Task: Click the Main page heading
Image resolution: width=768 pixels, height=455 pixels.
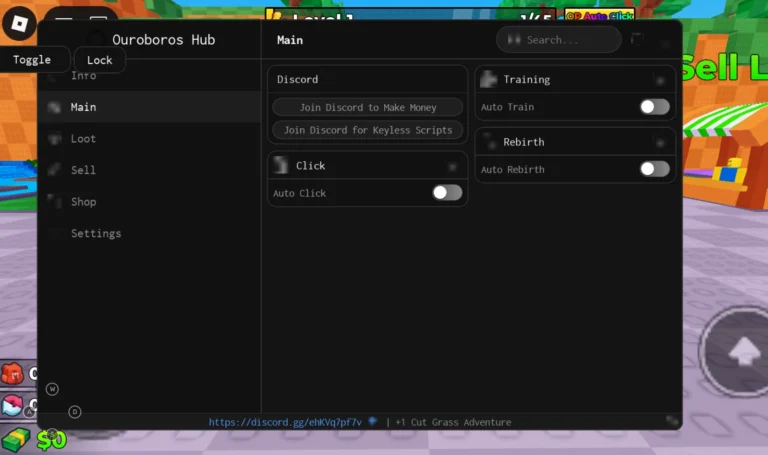Action: [289, 40]
